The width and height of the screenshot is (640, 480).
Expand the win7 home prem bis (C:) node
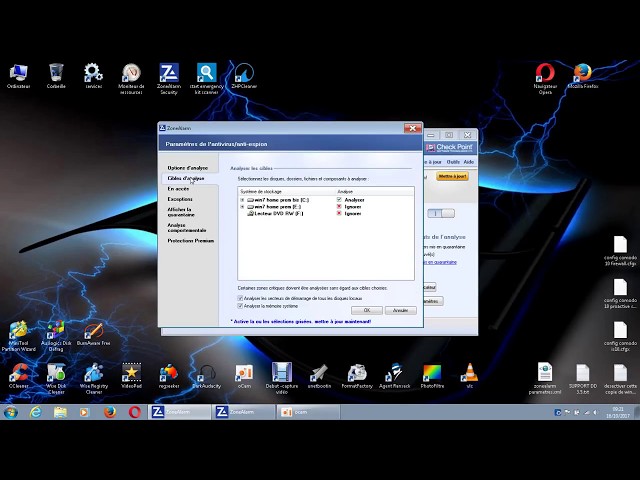[242, 200]
